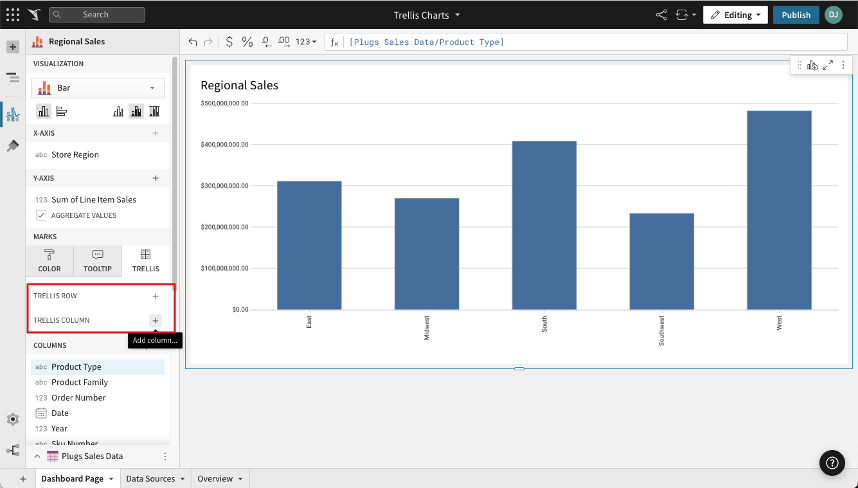
Task: Click the Publish button
Action: pos(796,15)
